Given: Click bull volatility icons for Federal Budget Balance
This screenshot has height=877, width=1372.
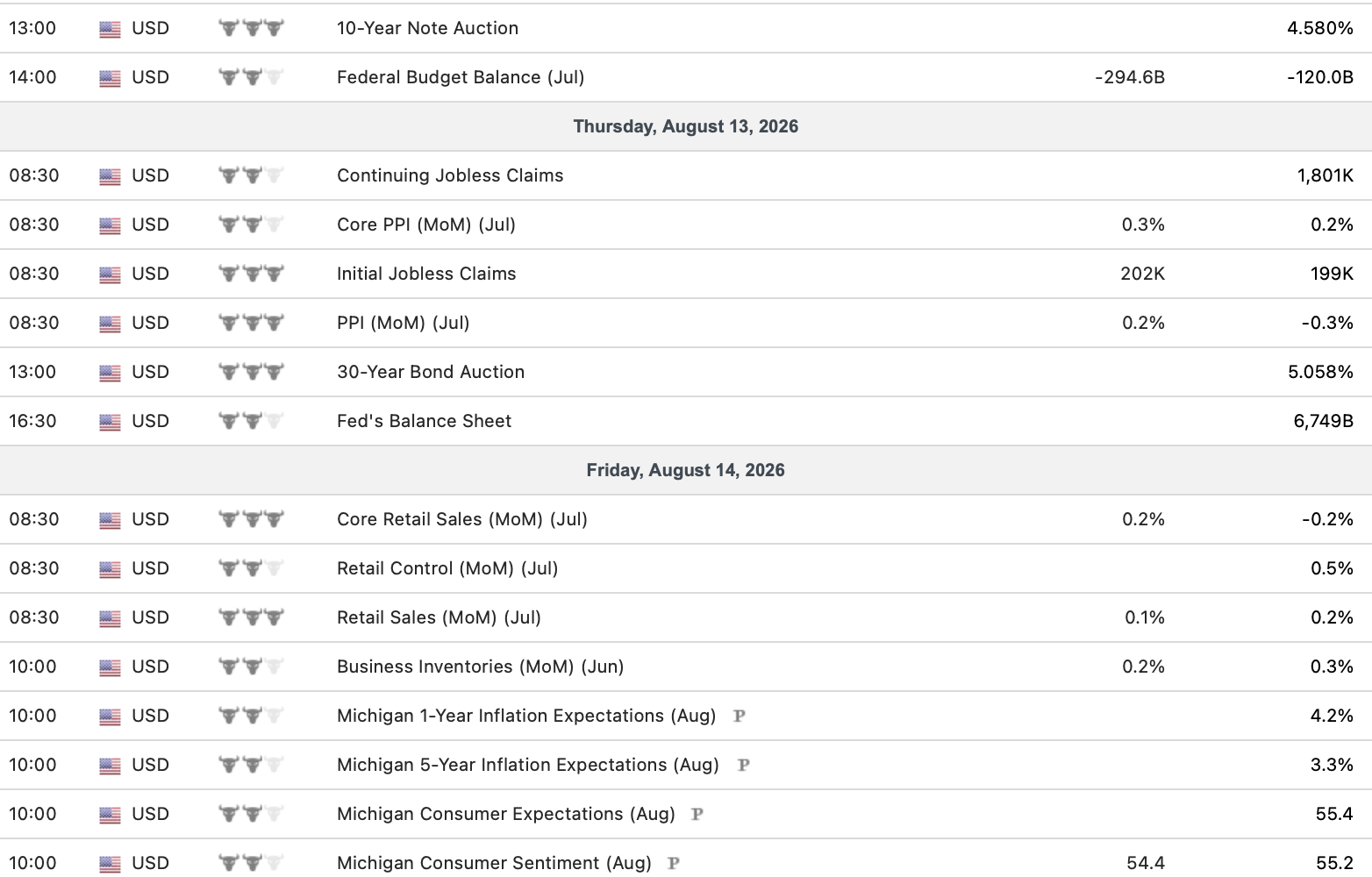Looking at the screenshot, I should pyautogui.click(x=252, y=77).
